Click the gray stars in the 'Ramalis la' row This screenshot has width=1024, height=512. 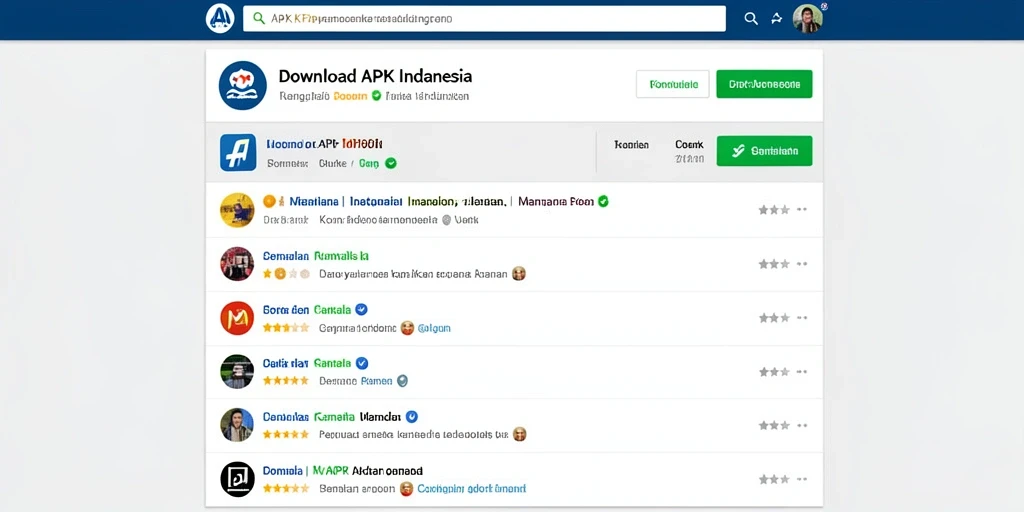point(774,264)
